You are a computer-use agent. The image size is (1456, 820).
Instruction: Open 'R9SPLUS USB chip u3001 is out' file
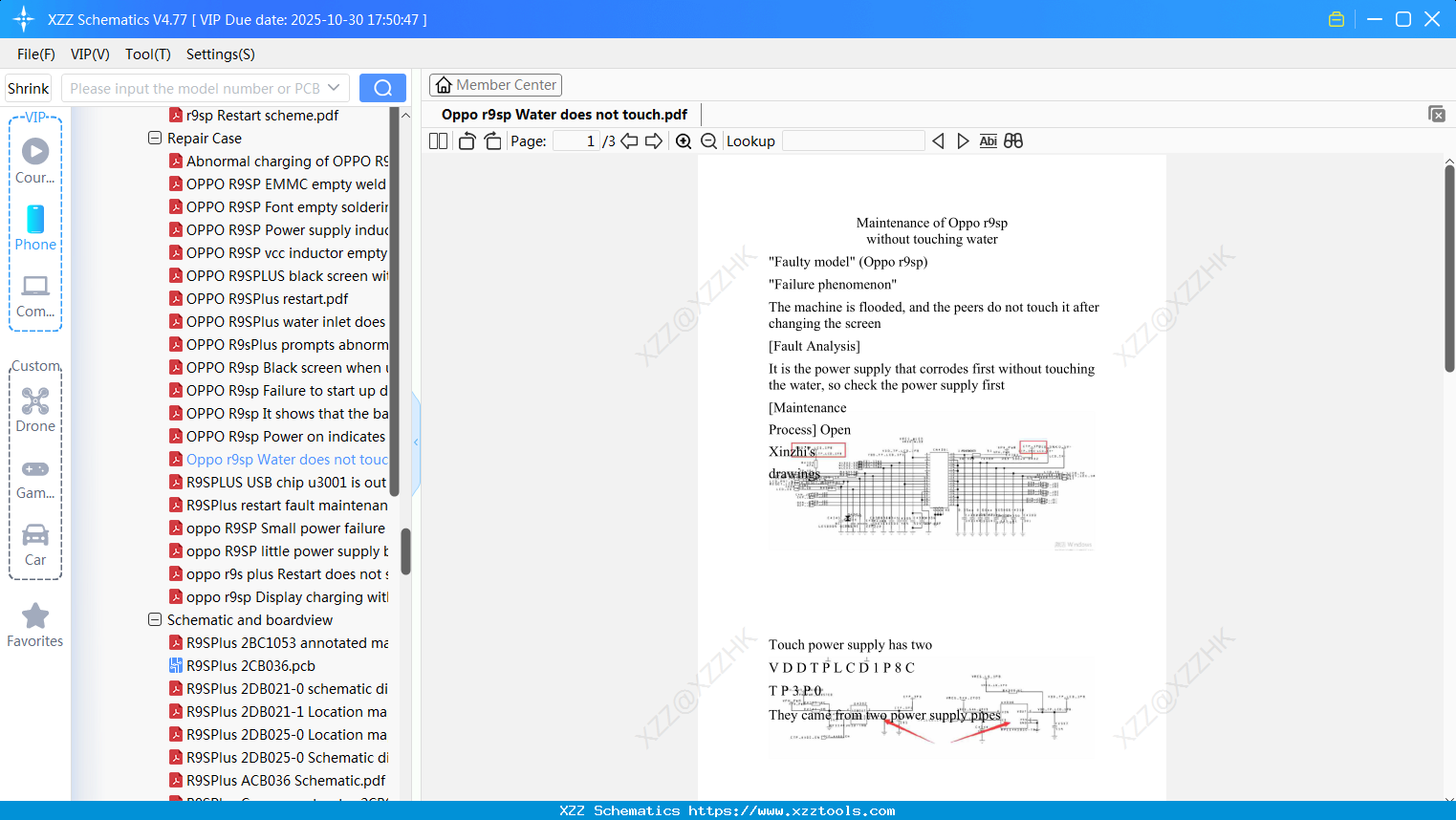[x=278, y=482]
